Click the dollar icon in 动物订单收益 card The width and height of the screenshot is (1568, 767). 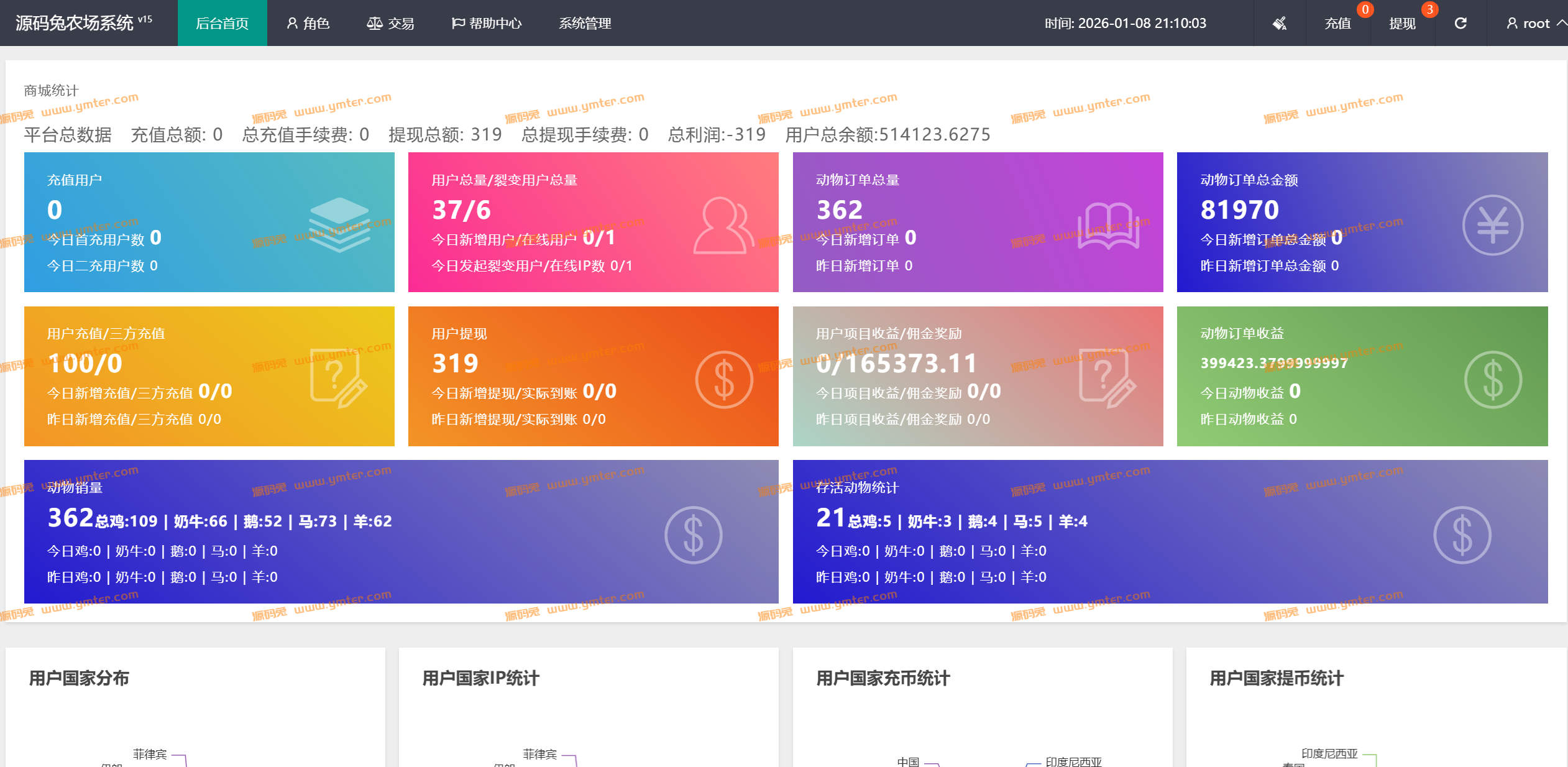pyautogui.click(x=1492, y=379)
